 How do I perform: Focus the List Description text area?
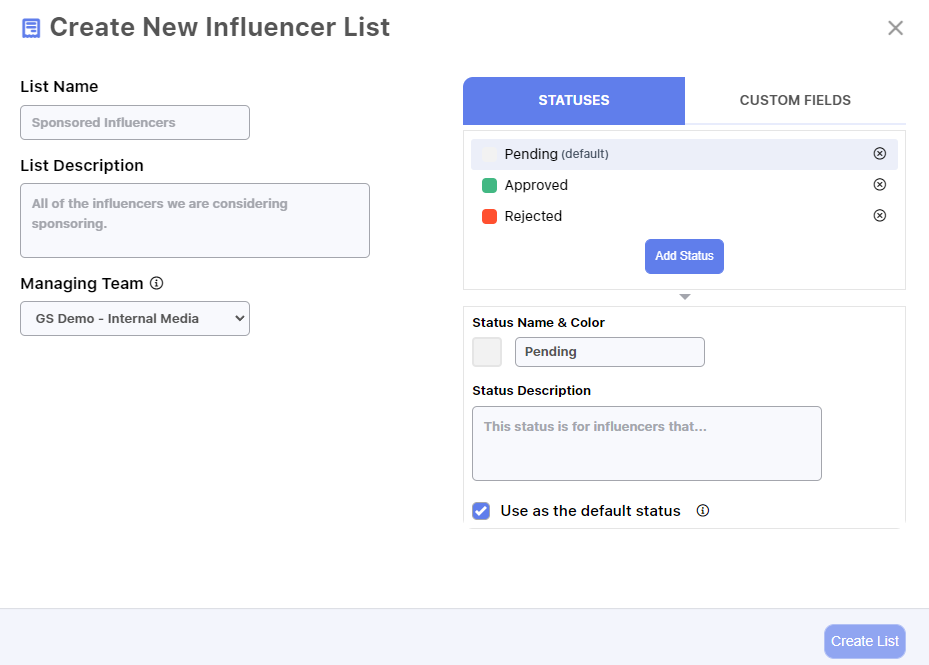click(195, 220)
